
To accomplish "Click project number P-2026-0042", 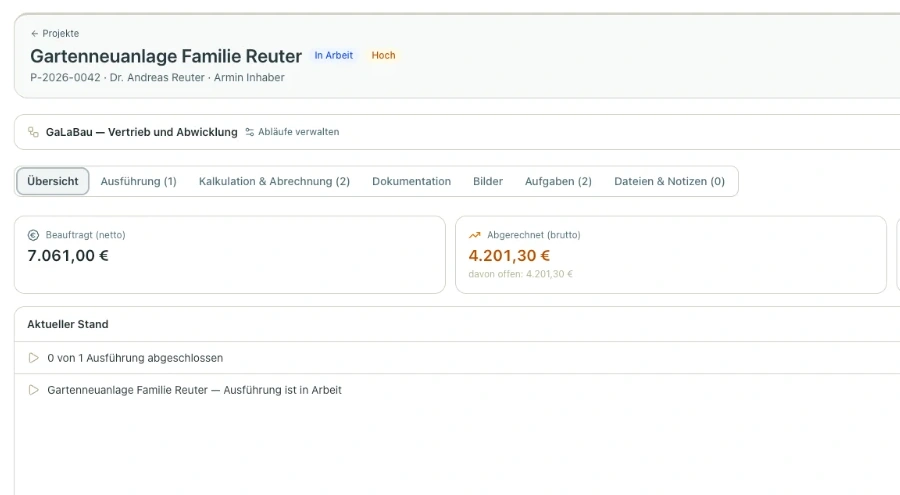I will point(65,78).
